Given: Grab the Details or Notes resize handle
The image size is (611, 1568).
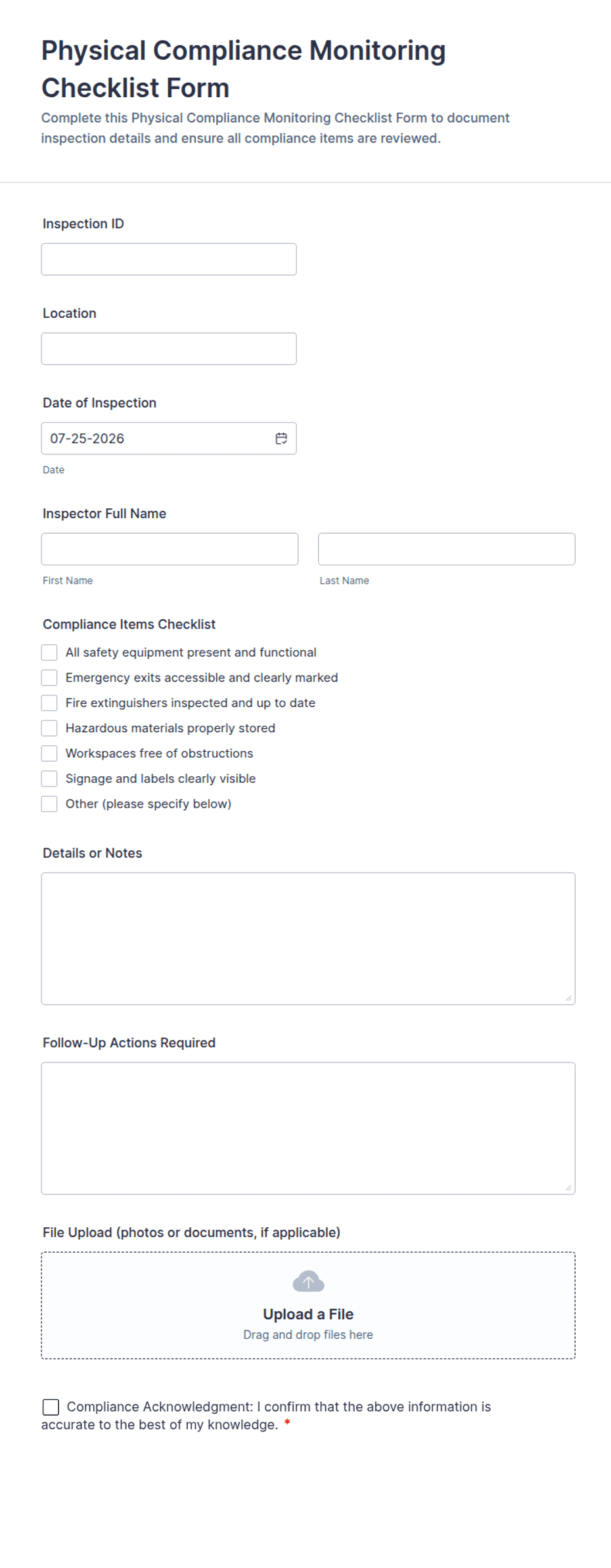Looking at the screenshot, I should 568,998.
